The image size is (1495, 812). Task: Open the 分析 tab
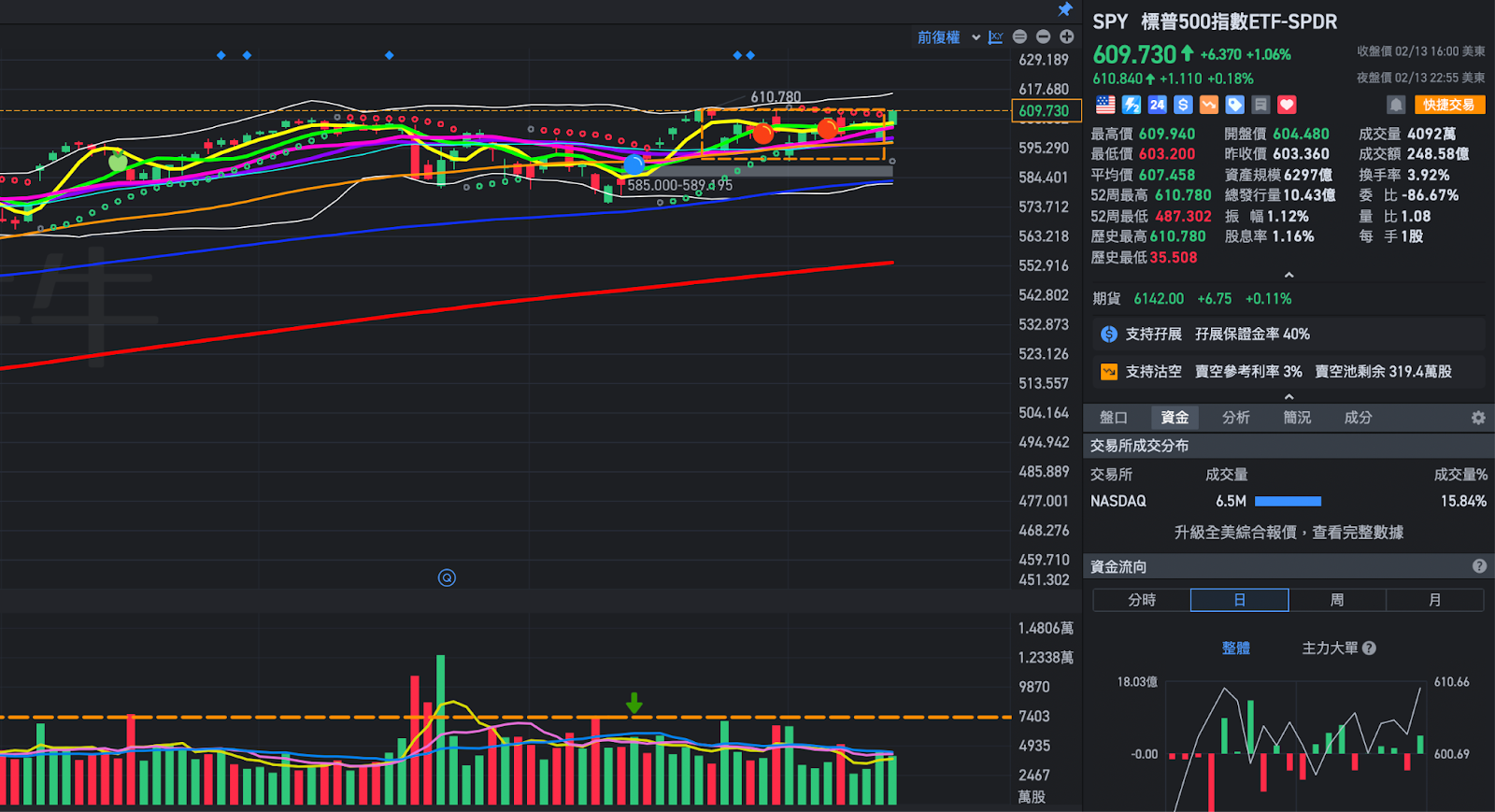click(x=1236, y=418)
